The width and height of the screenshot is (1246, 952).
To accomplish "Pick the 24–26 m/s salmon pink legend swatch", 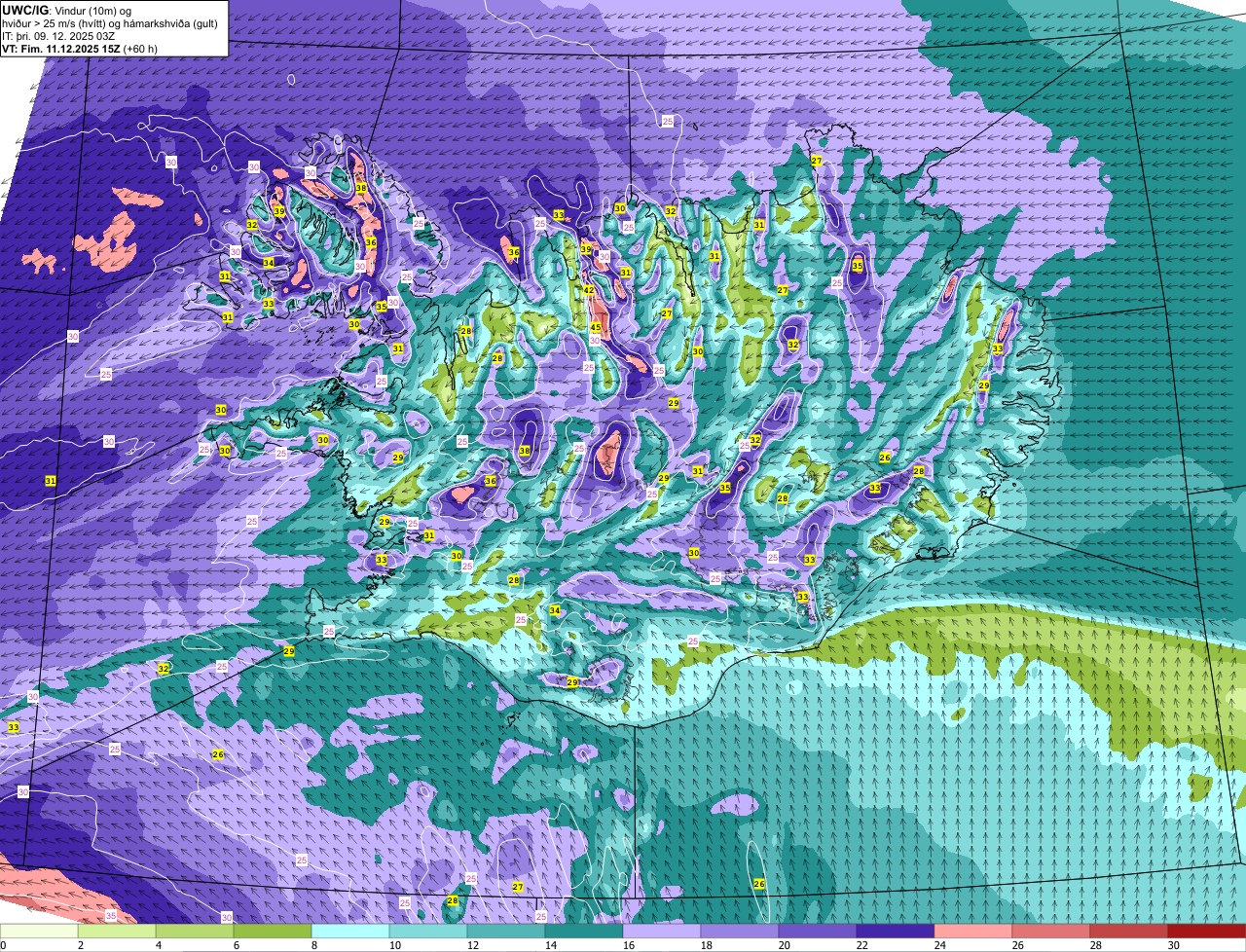I will point(973,932).
